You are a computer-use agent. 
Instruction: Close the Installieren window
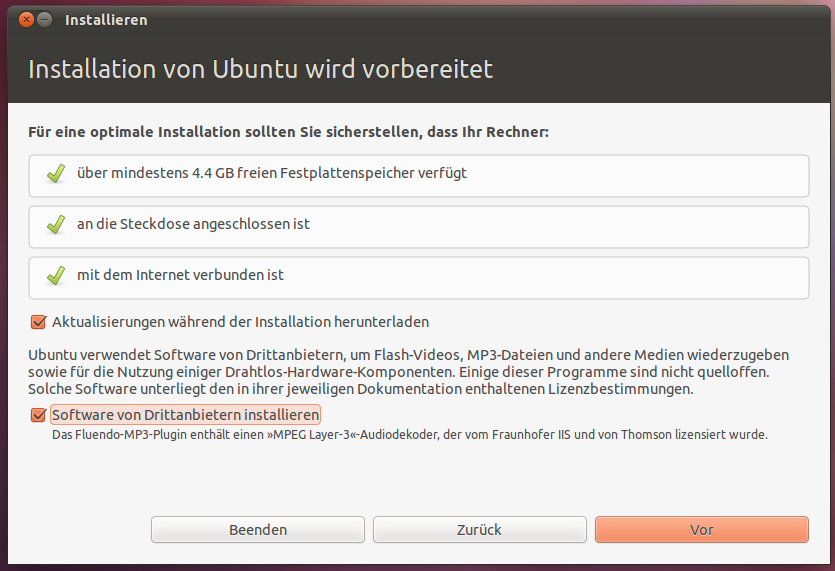pos(26,20)
